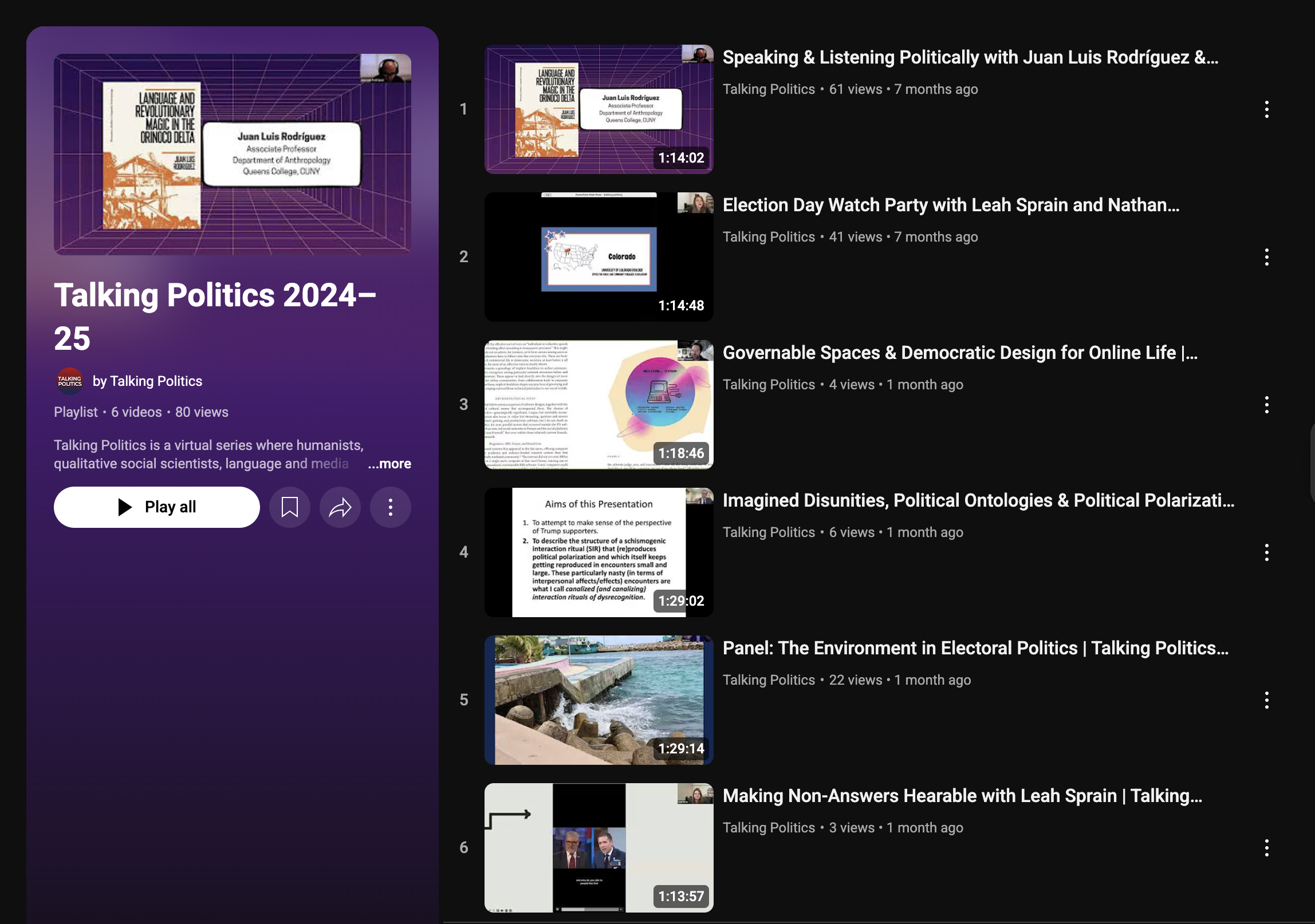Click the playlist title Talking Politics 2024–25
Viewport: 1315px width, 924px height.
(215, 317)
